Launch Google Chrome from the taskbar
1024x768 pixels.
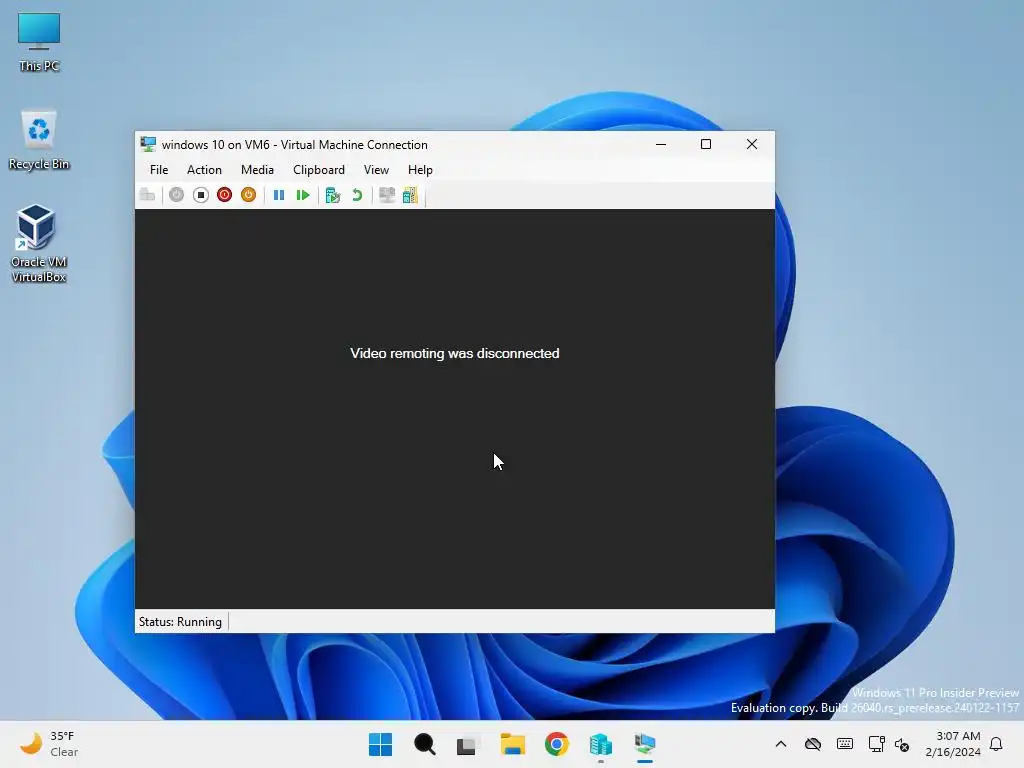click(x=556, y=744)
